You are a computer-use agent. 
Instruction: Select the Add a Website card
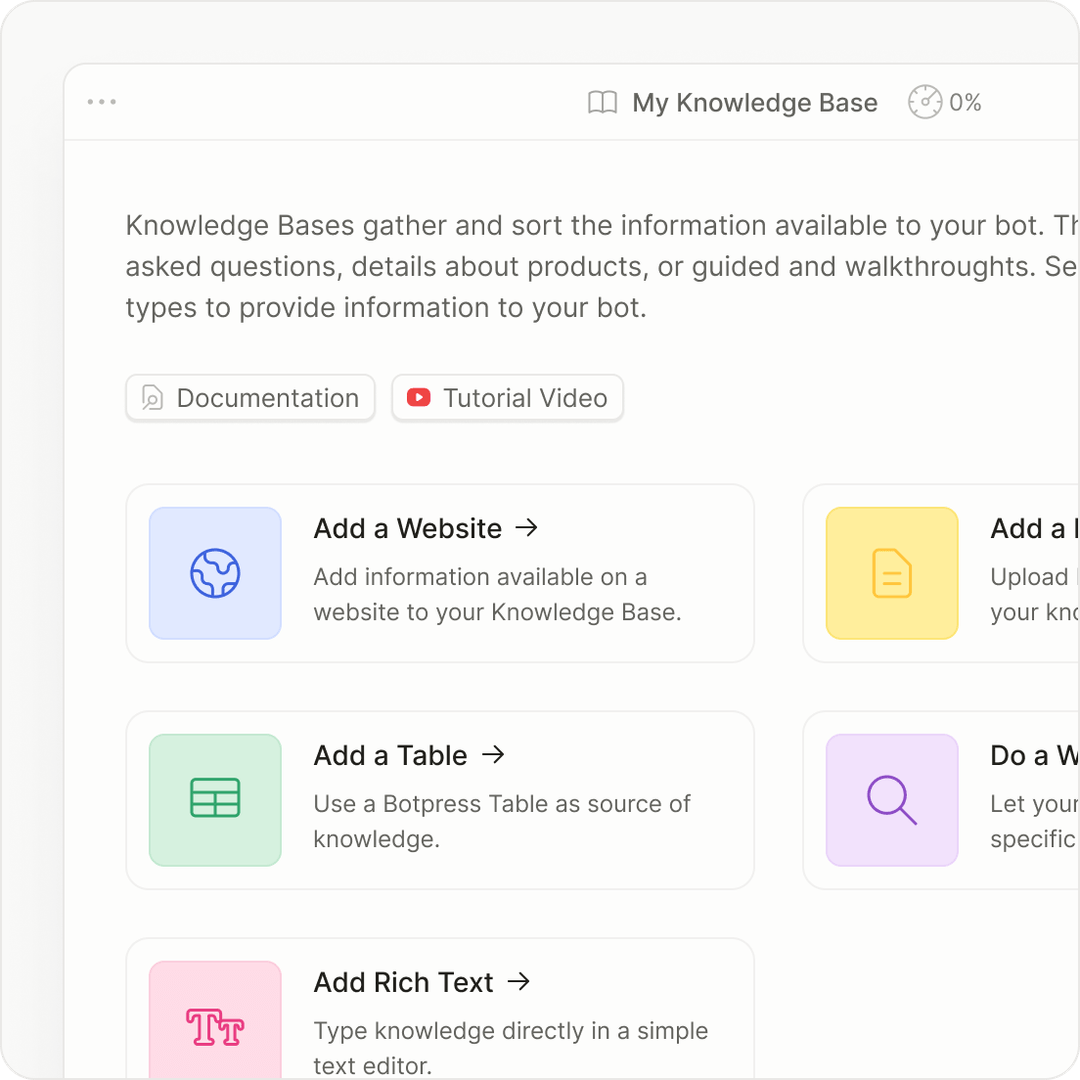[x=440, y=573]
